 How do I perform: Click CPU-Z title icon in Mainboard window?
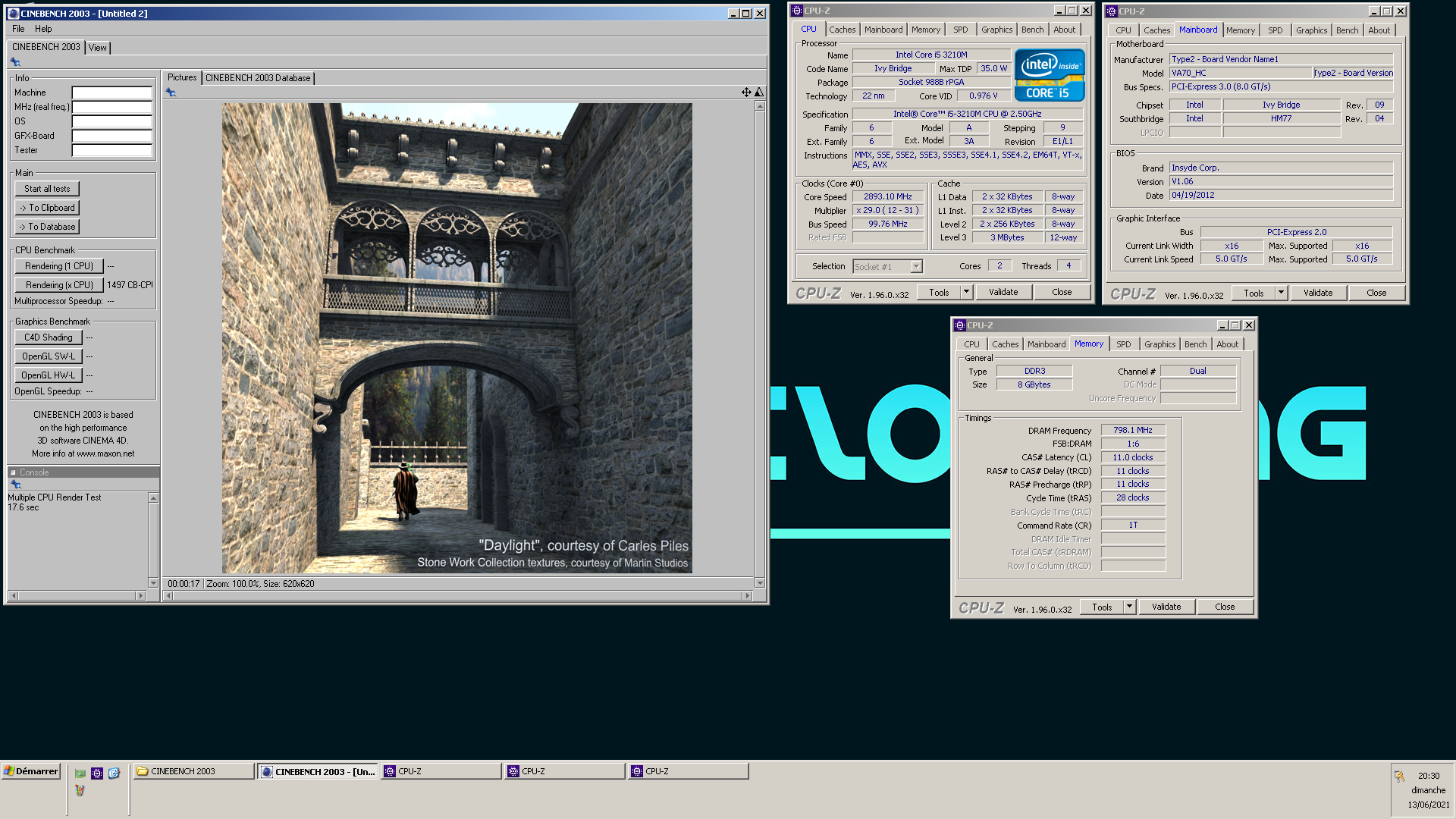point(1112,11)
